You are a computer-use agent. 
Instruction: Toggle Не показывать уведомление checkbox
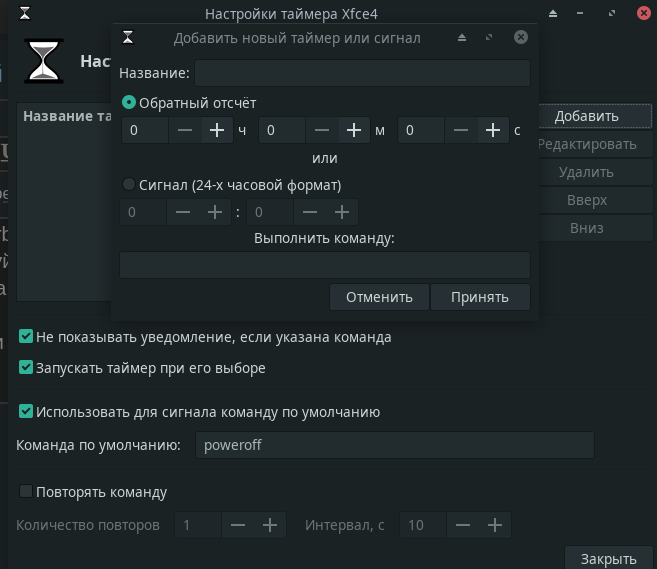[26, 336]
